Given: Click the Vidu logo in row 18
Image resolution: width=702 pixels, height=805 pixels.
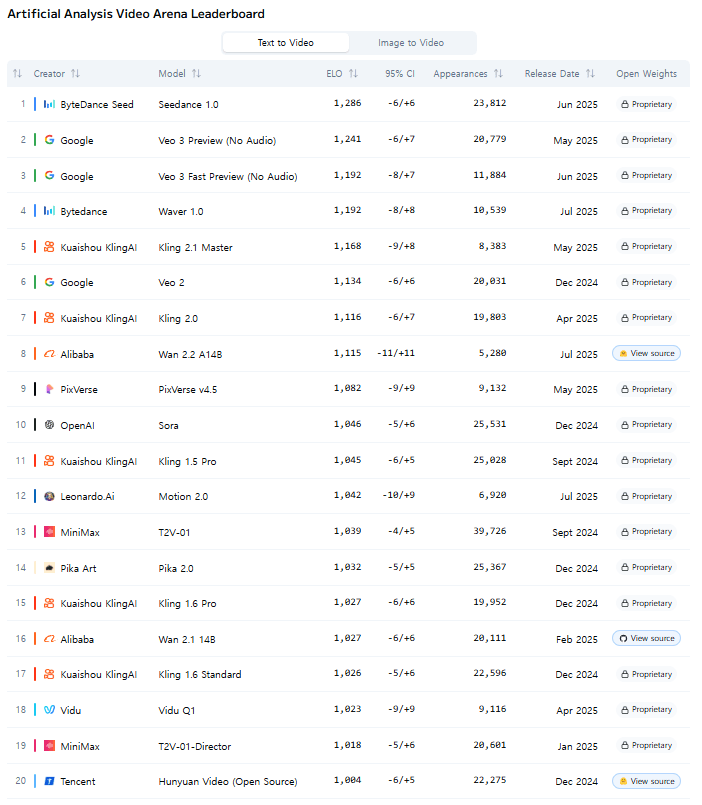Looking at the screenshot, I should point(49,710).
